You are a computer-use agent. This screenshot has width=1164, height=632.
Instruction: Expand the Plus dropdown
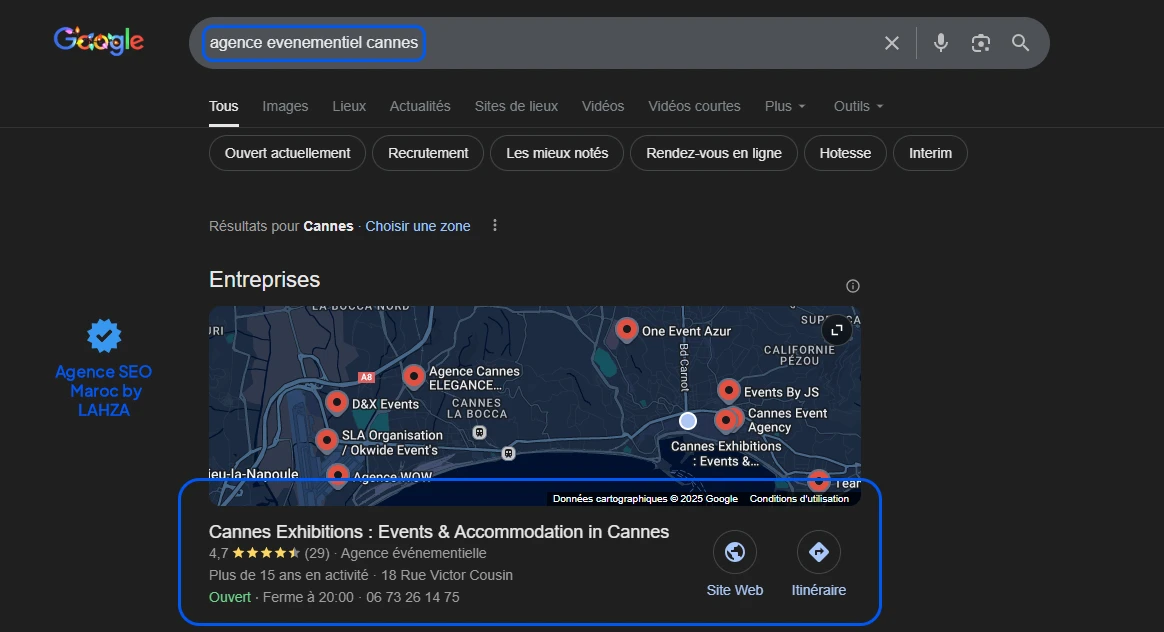785,106
